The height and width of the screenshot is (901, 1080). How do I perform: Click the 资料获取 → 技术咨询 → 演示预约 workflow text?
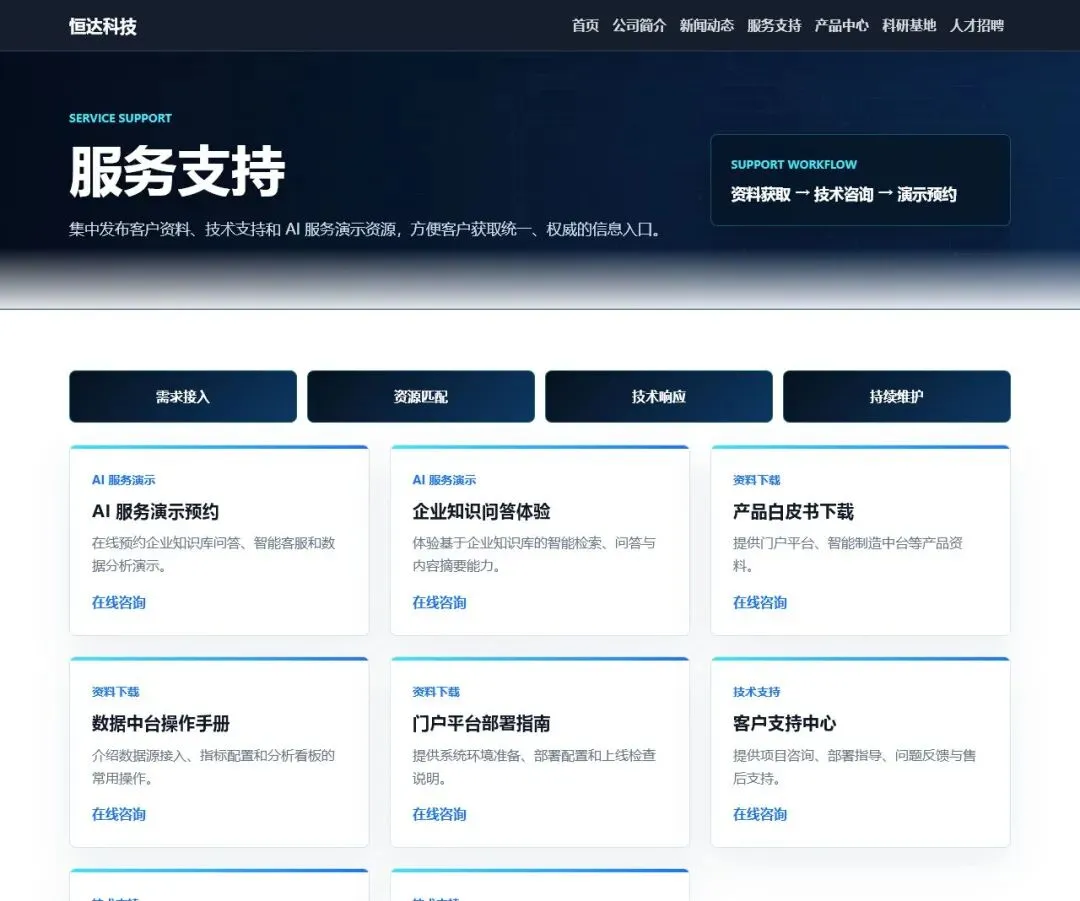[843, 195]
